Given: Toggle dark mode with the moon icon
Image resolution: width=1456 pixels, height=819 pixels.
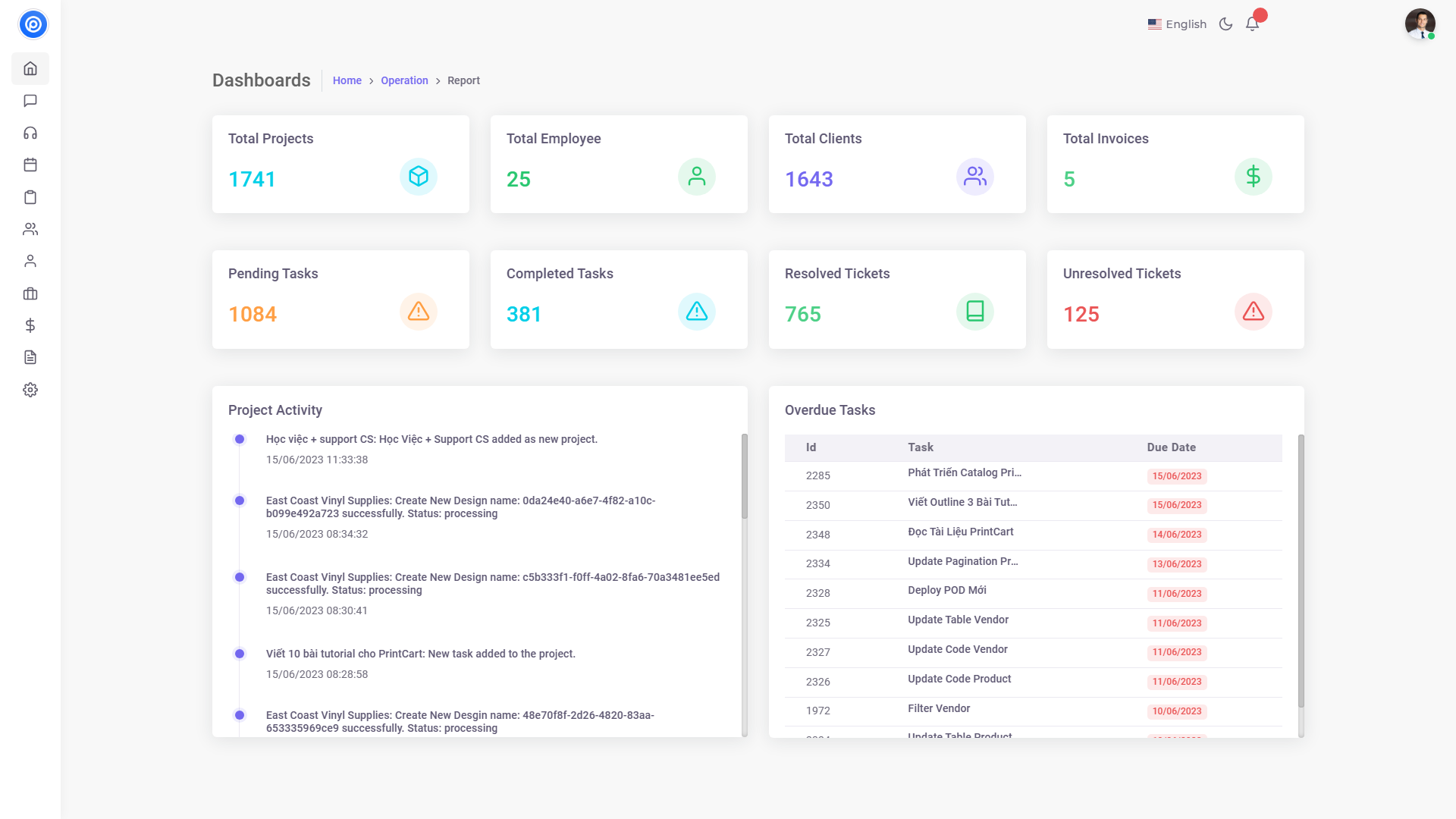Looking at the screenshot, I should [1225, 24].
